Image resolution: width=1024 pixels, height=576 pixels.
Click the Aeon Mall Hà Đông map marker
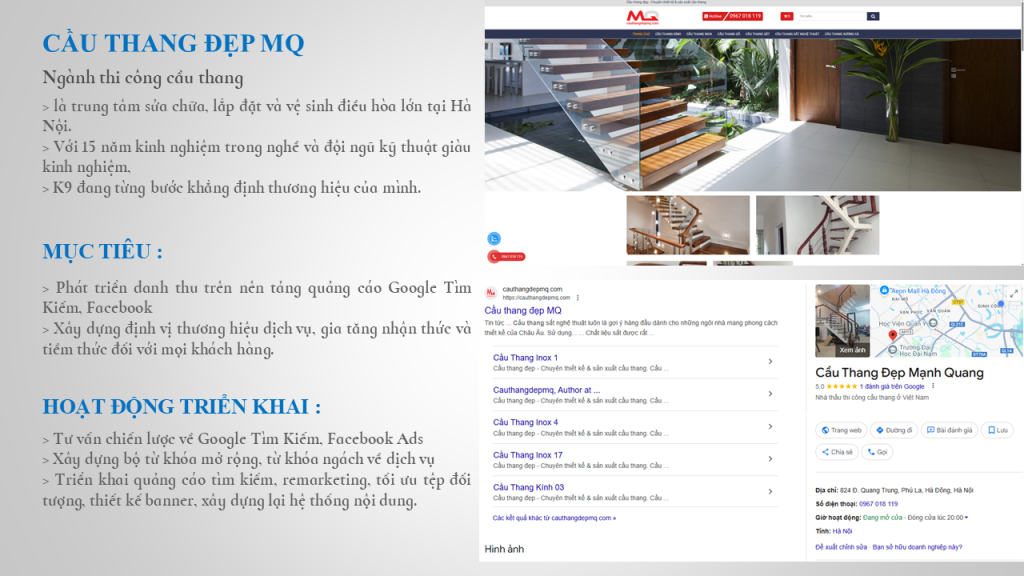(884, 290)
